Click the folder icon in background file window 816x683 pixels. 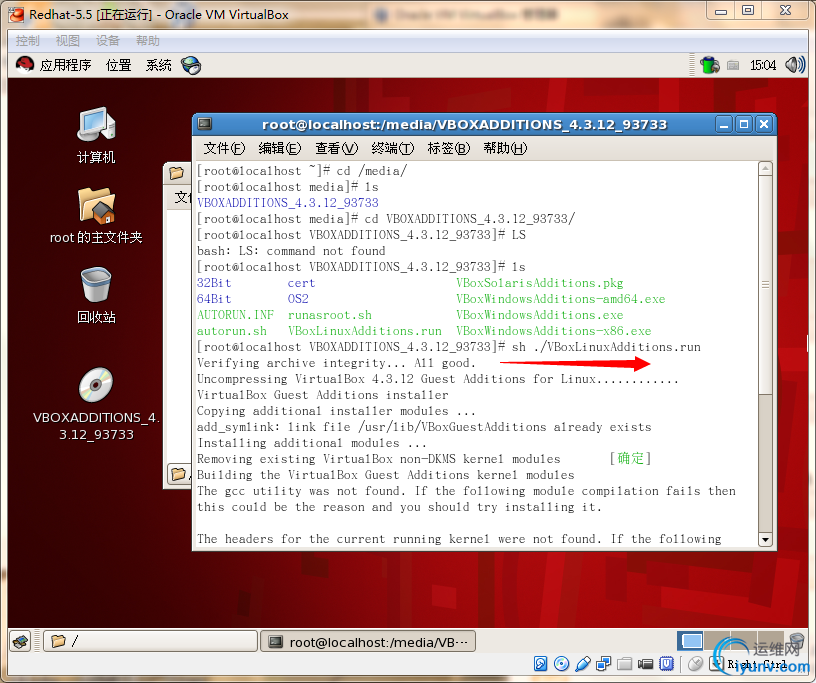click(176, 173)
